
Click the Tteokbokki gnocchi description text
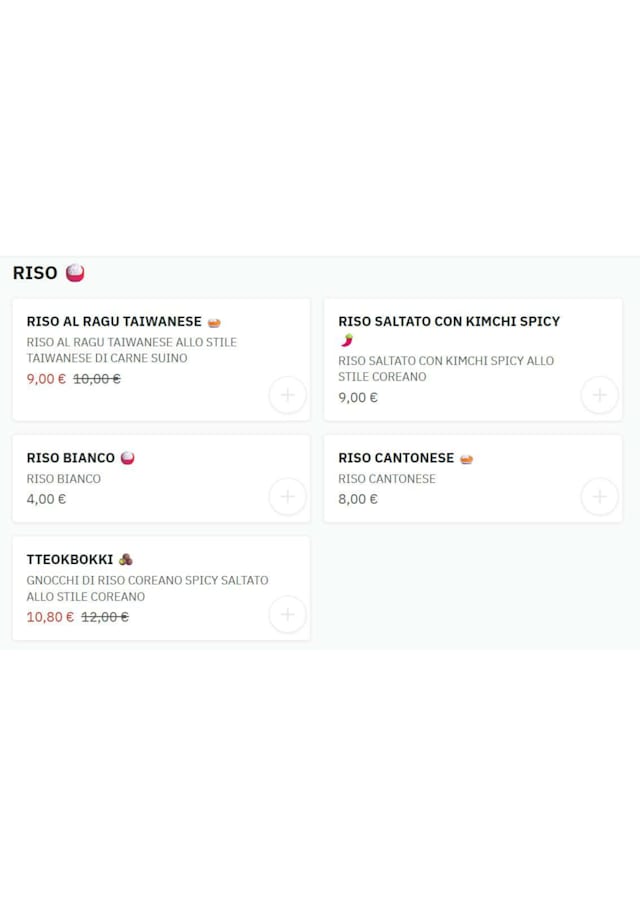tap(147, 588)
